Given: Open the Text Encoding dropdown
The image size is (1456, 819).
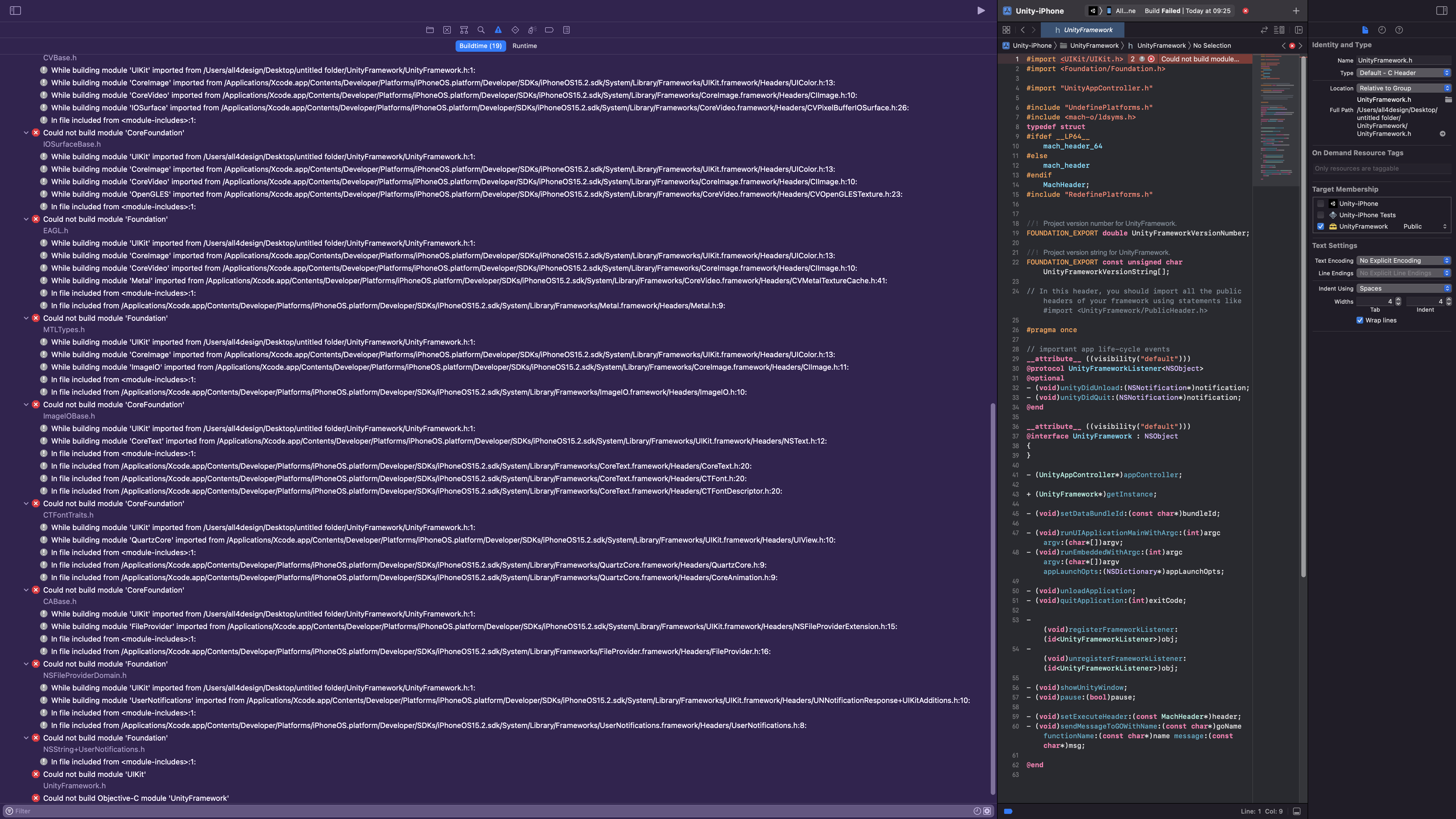Looking at the screenshot, I should point(1403,260).
